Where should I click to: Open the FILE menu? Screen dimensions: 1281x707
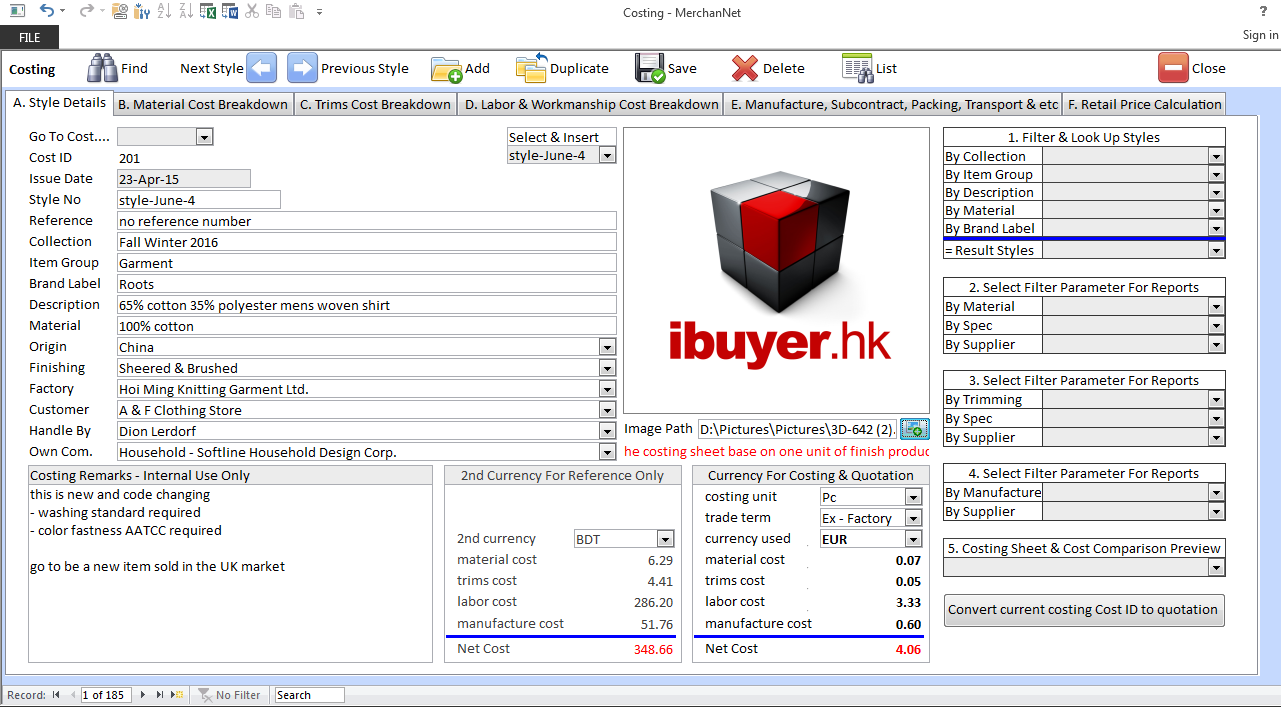click(x=30, y=37)
